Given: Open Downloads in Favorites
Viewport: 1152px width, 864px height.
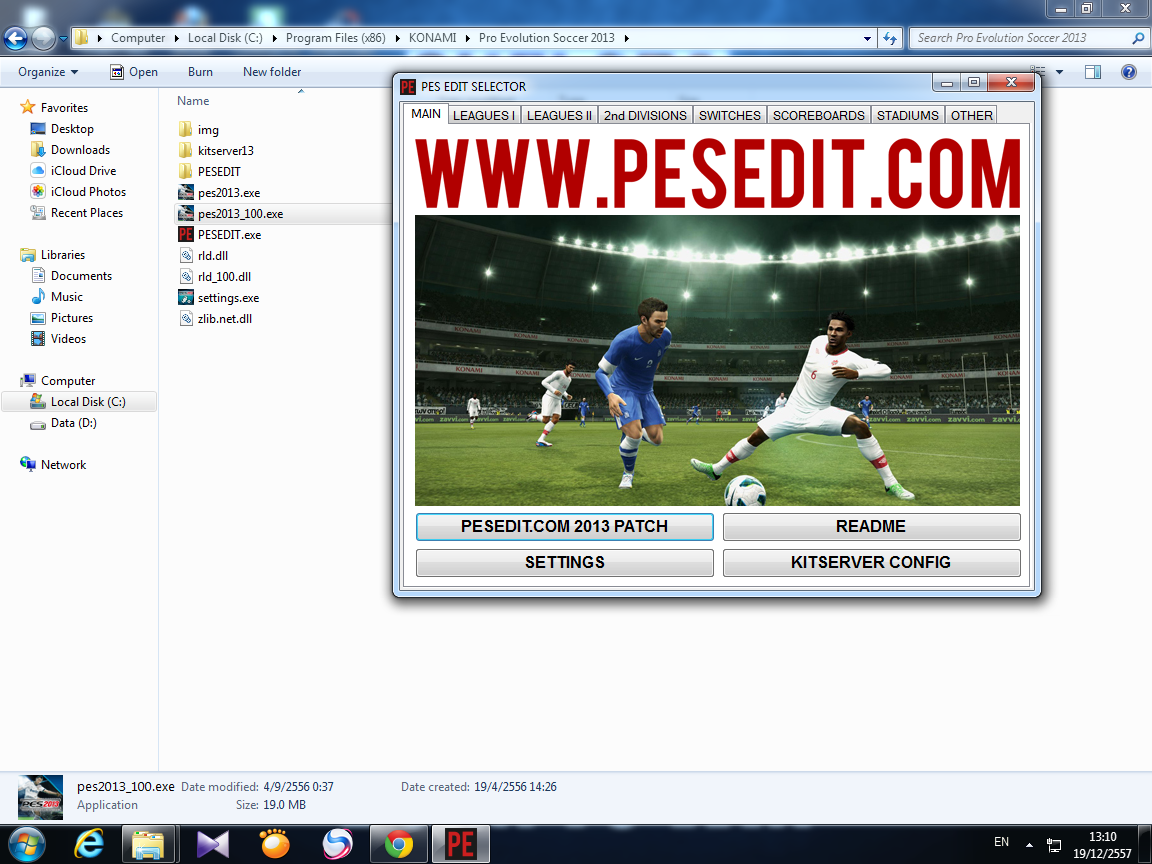Looking at the screenshot, I should tap(80, 150).
